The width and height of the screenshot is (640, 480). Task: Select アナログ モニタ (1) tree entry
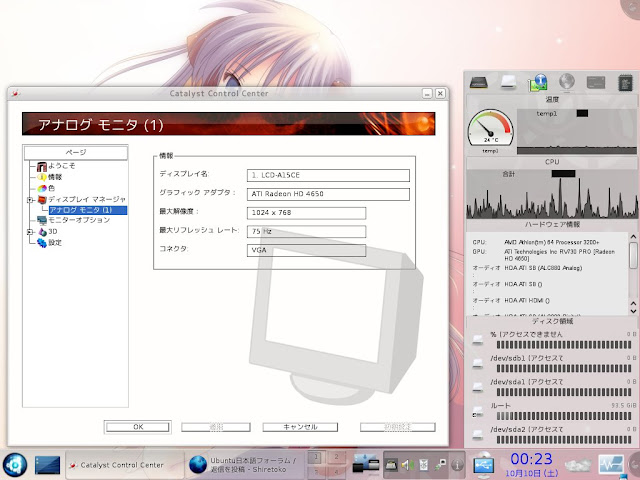coord(88,210)
